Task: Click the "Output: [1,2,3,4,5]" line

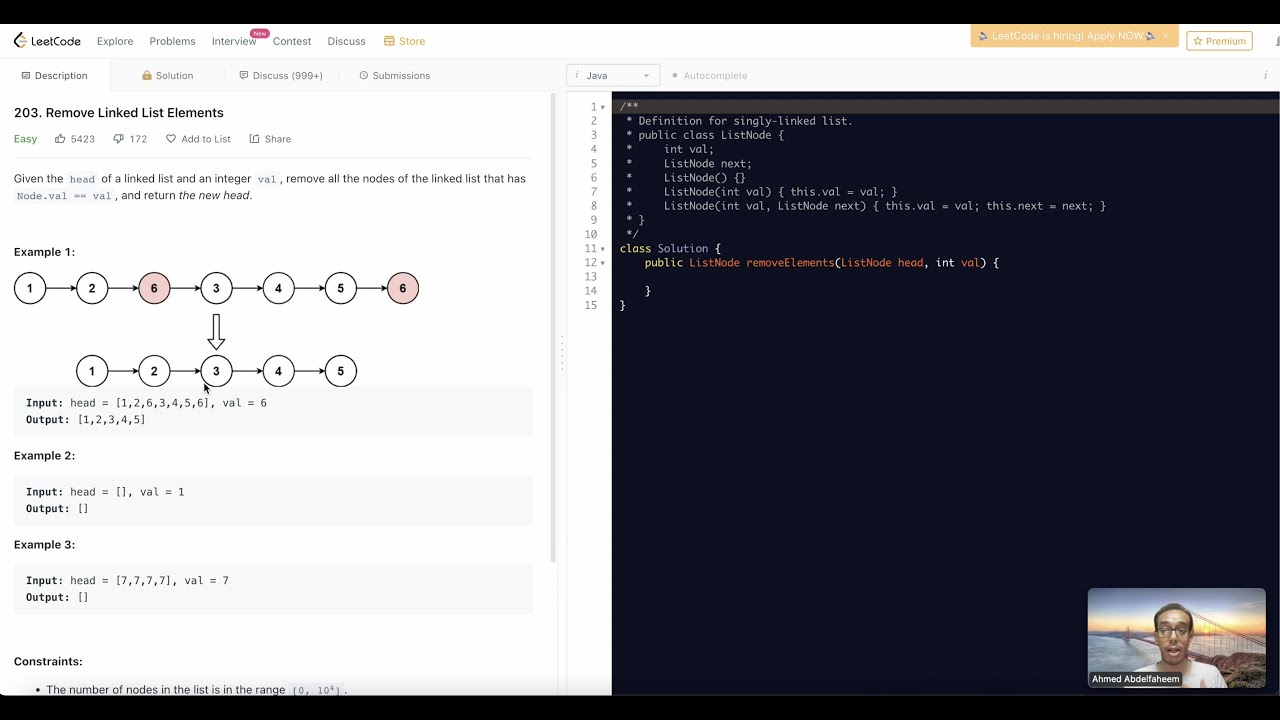Action: pos(86,420)
